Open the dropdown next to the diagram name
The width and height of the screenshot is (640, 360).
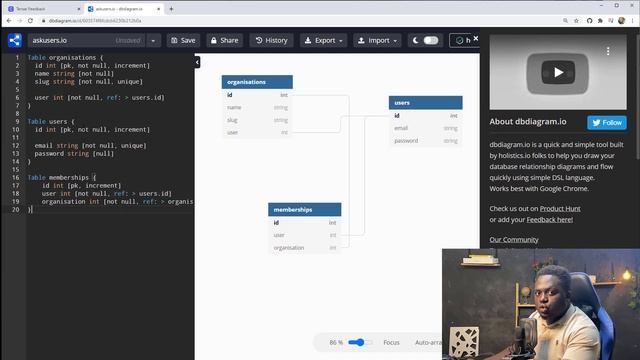[x=153, y=40]
